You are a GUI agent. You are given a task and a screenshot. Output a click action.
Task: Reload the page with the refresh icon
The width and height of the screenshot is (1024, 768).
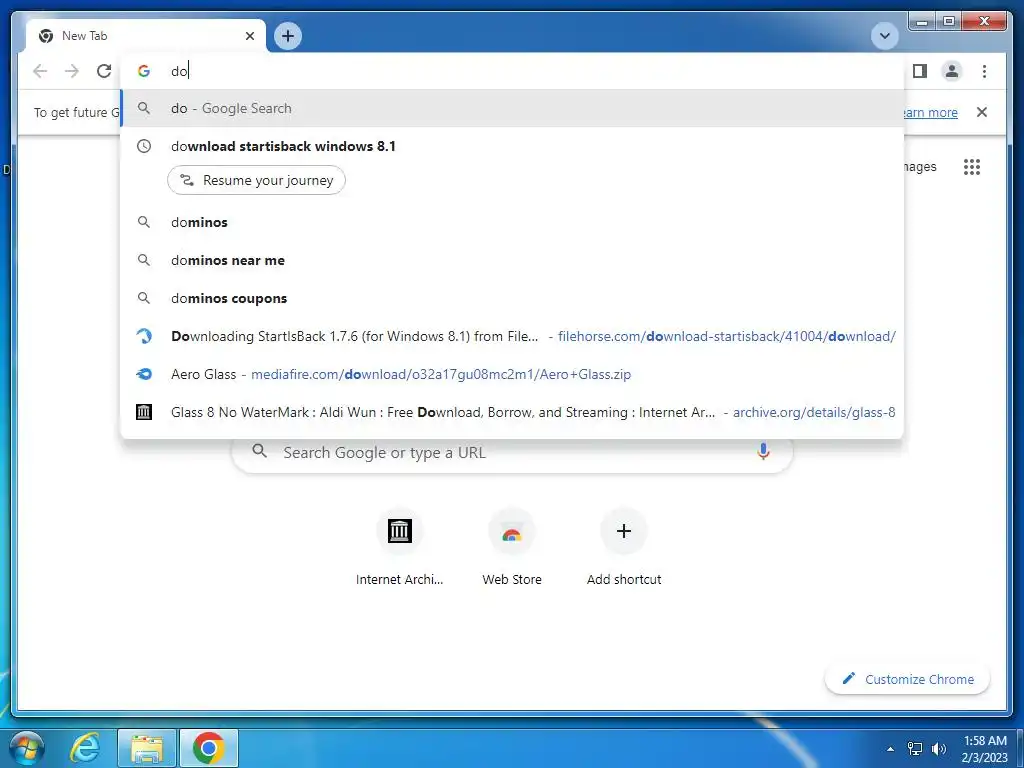coord(104,71)
